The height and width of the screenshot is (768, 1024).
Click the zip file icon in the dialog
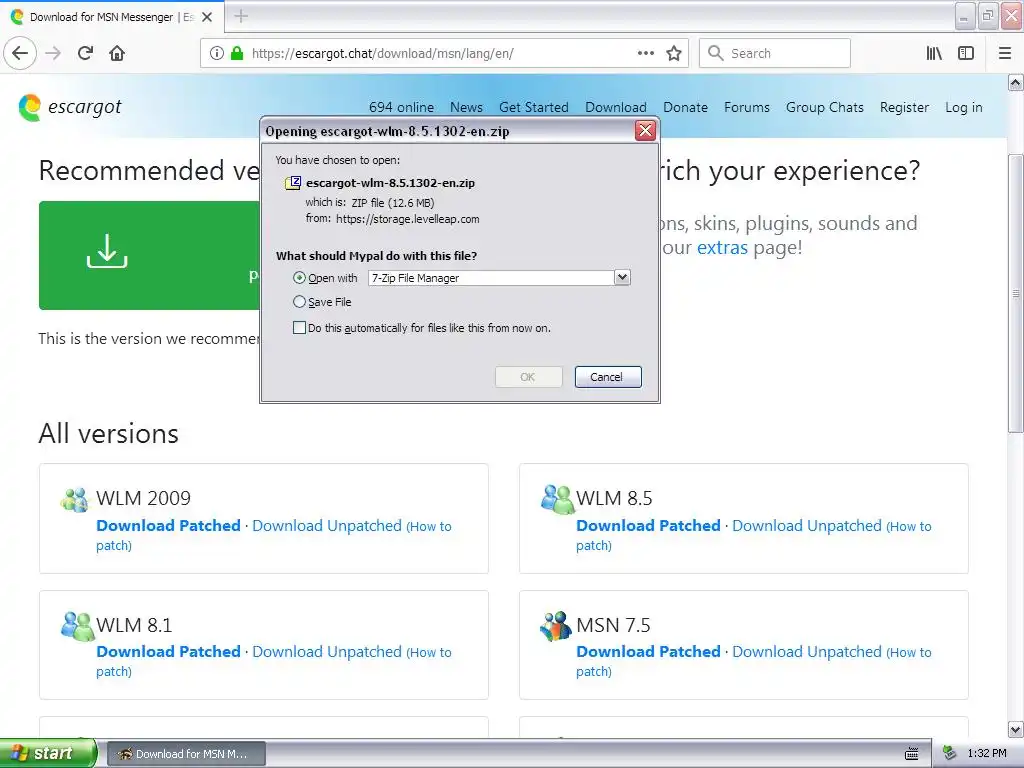[293, 183]
